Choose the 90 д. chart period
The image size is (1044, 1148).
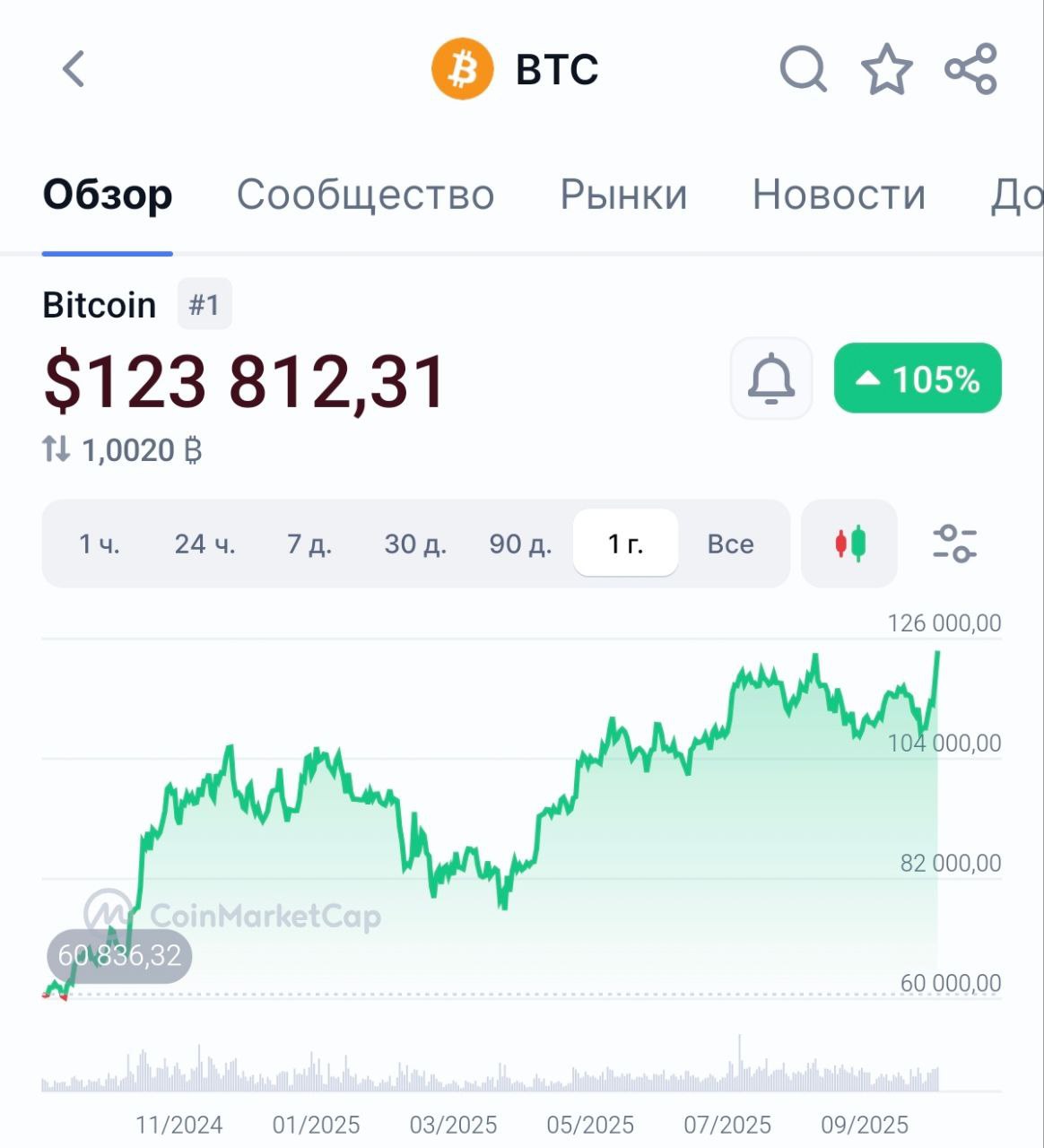tap(520, 544)
